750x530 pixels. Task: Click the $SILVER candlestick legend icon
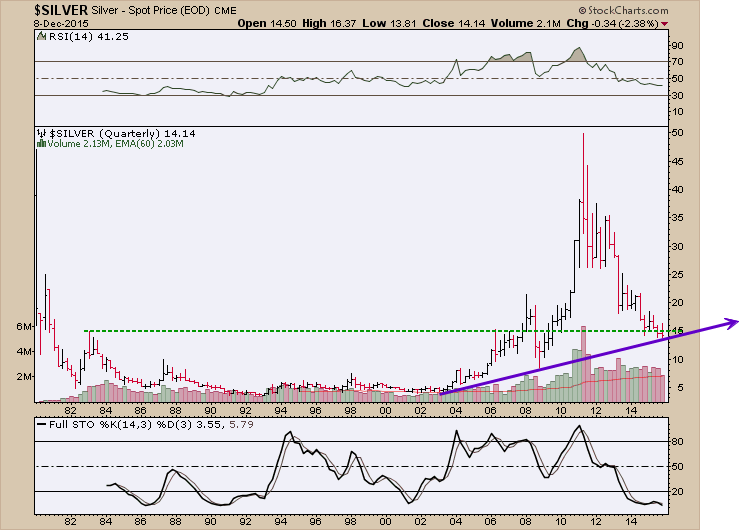coord(41,132)
